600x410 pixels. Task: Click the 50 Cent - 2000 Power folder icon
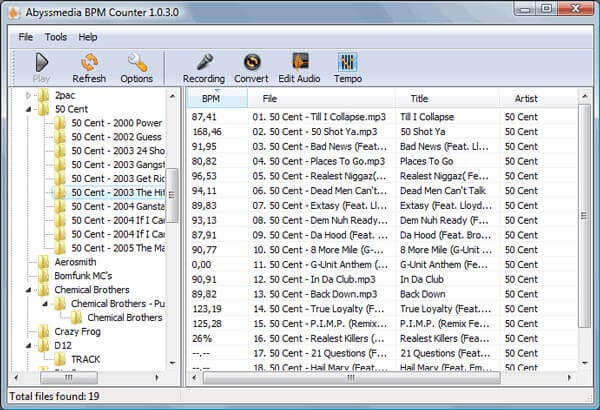tap(60, 123)
